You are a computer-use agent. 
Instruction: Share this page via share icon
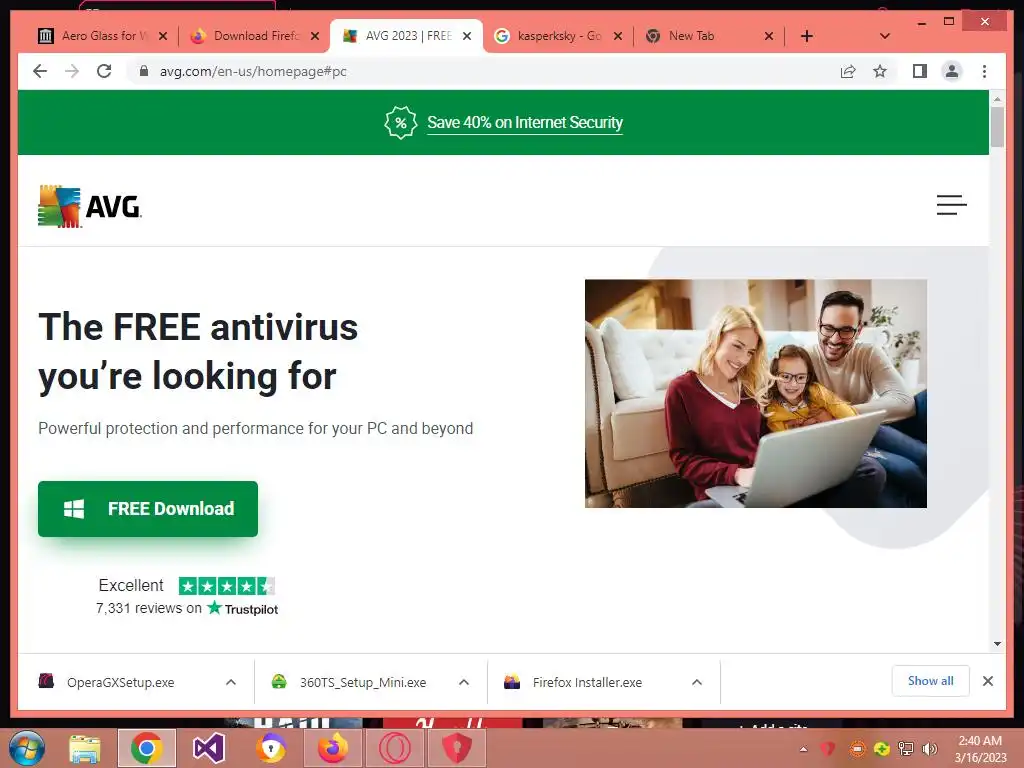(x=848, y=71)
